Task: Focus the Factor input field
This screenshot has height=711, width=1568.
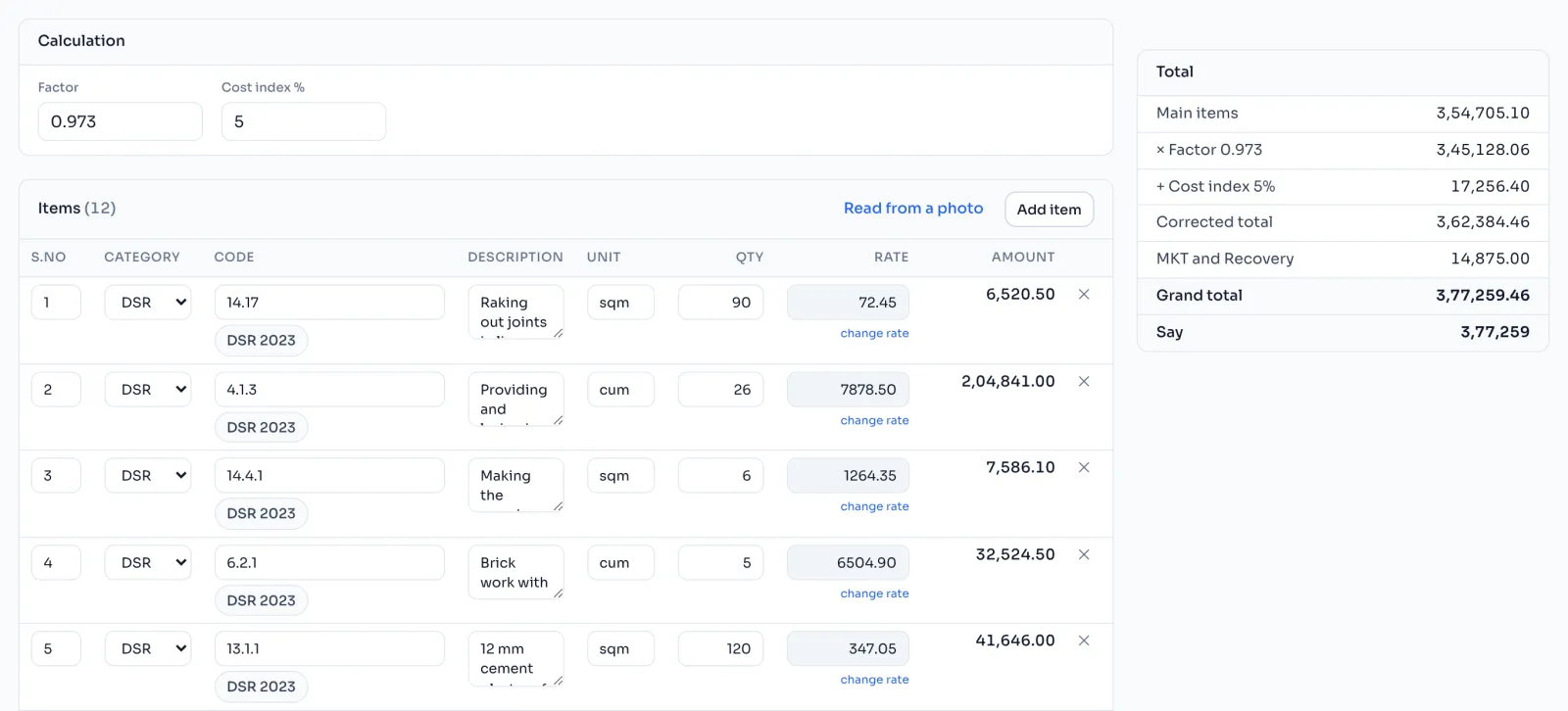Action: click(x=121, y=121)
